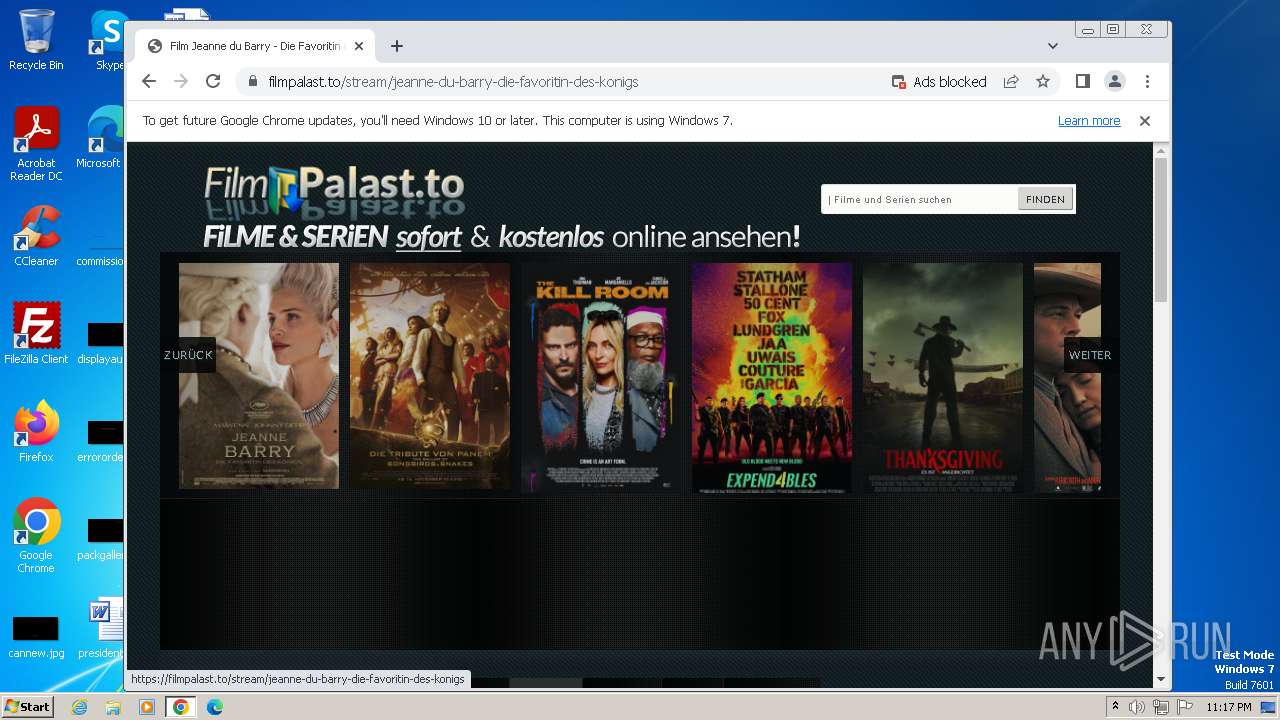Screen dimensions: 1280x720
Task: Switch to Chrome in the taskbar
Action: point(180,707)
